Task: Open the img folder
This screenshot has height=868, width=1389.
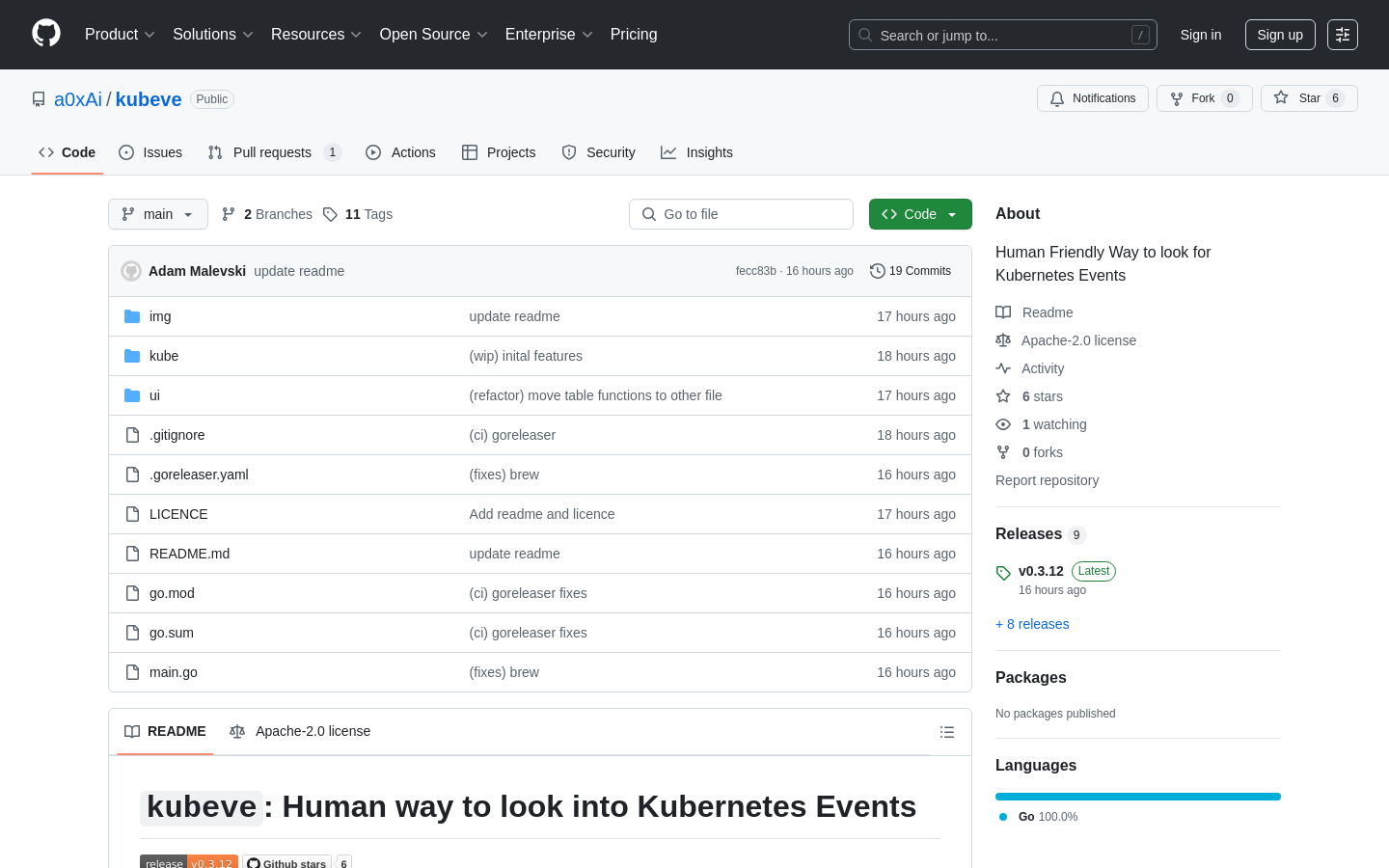Action: 160,316
